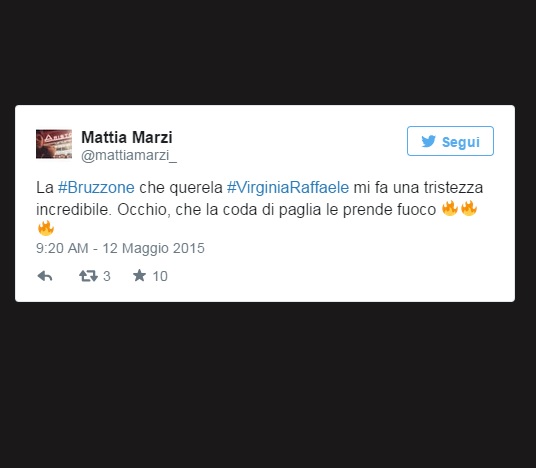Image resolution: width=536 pixels, height=468 pixels.
Task: Click the word querela in the tweet
Action: click(196, 188)
